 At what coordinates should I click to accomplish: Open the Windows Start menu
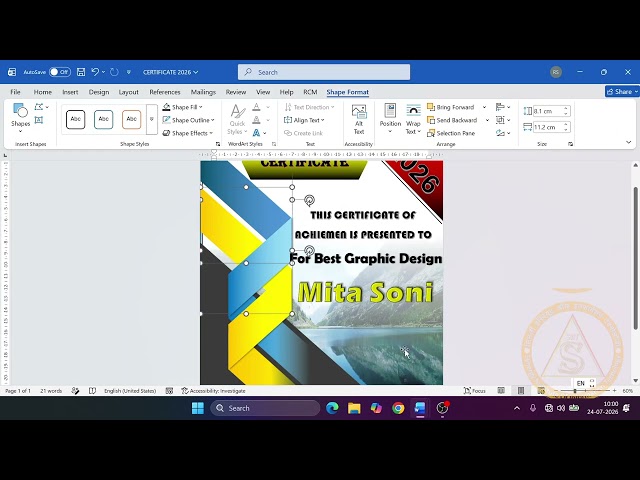pyautogui.click(x=198, y=408)
